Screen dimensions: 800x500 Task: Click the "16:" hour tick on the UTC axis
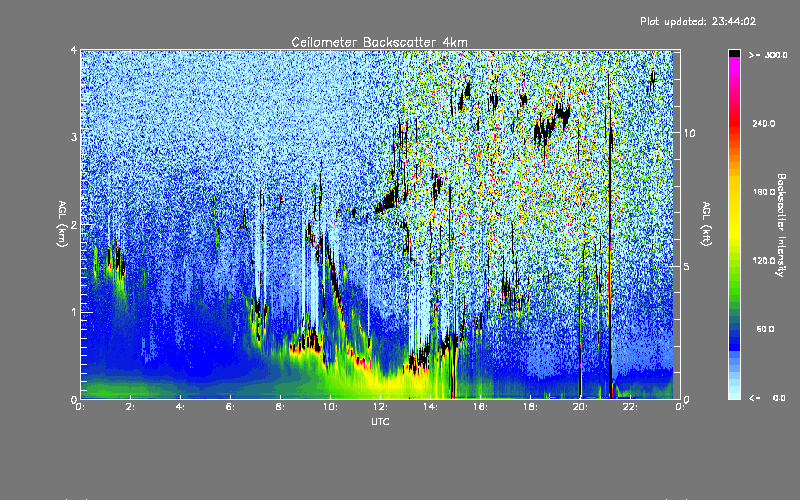pos(480,407)
